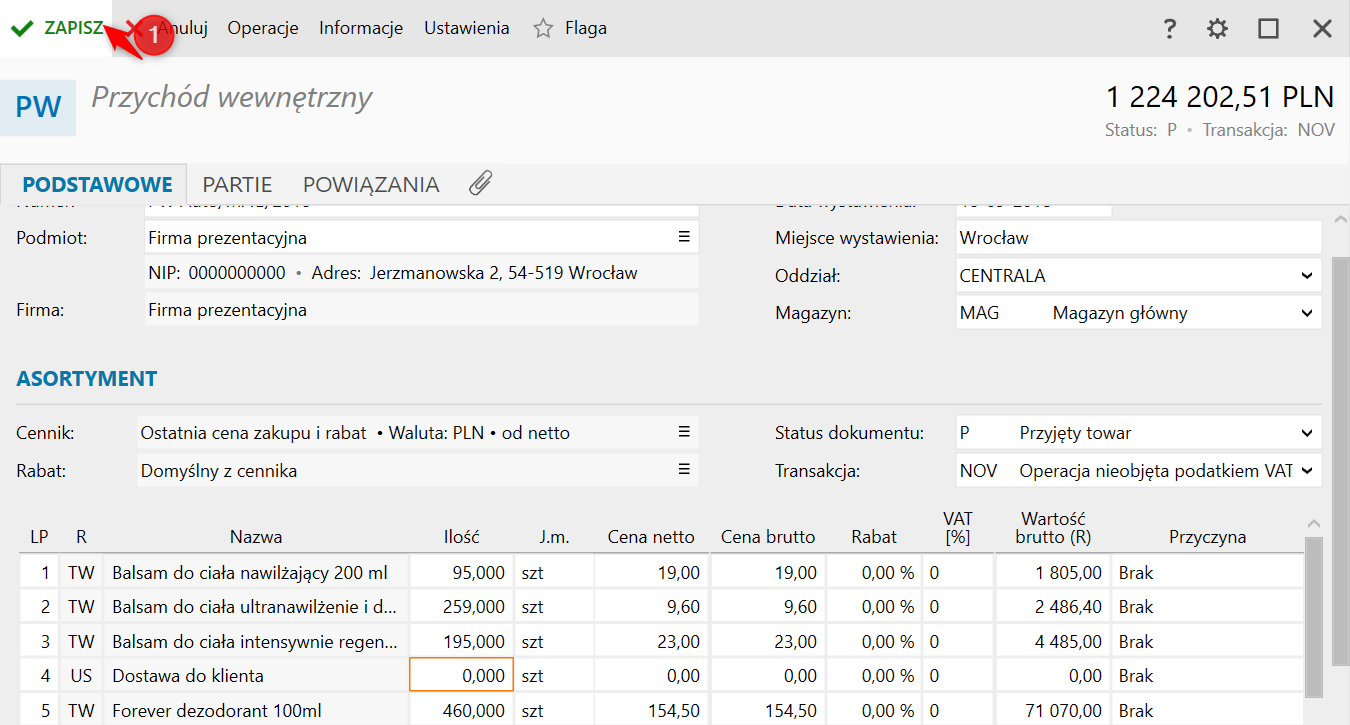Viewport: 1350px width, 725px height.
Task: Click the Miejsce wystawienia field with Wrocław
Action: pyautogui.click(x=1138, y=238)
